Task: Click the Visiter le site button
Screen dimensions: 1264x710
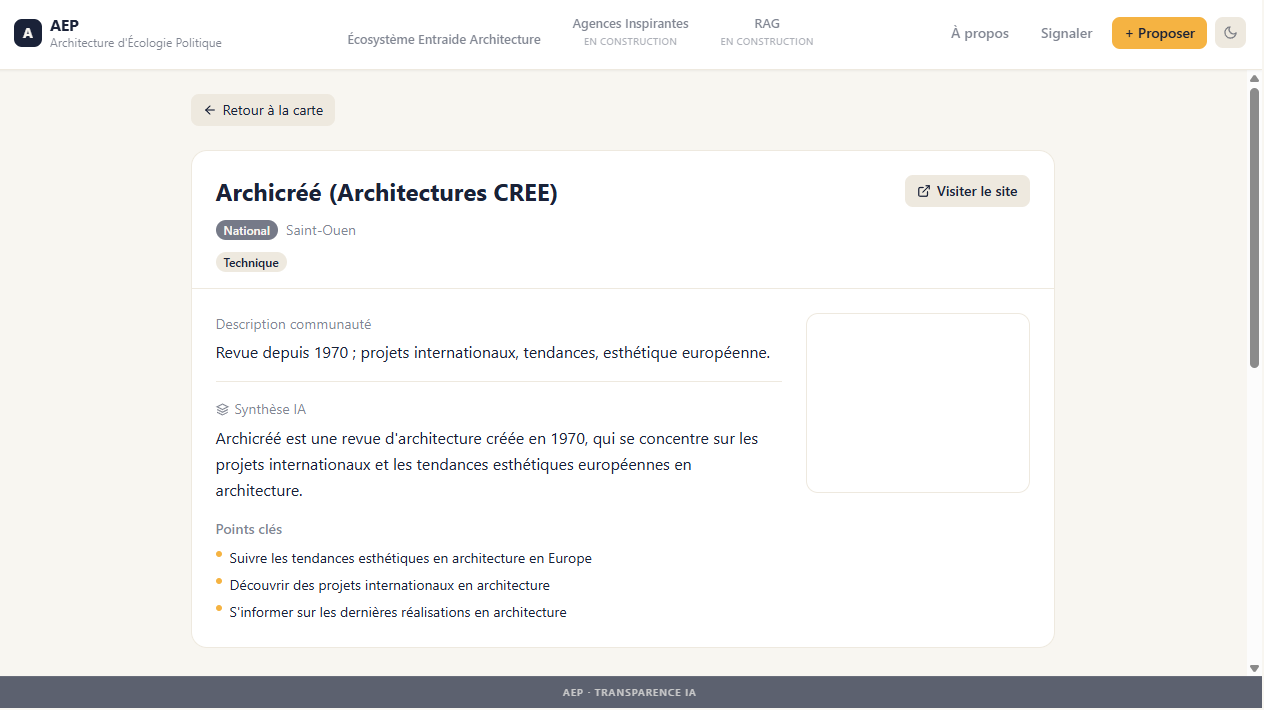Action: pos(967,191)
